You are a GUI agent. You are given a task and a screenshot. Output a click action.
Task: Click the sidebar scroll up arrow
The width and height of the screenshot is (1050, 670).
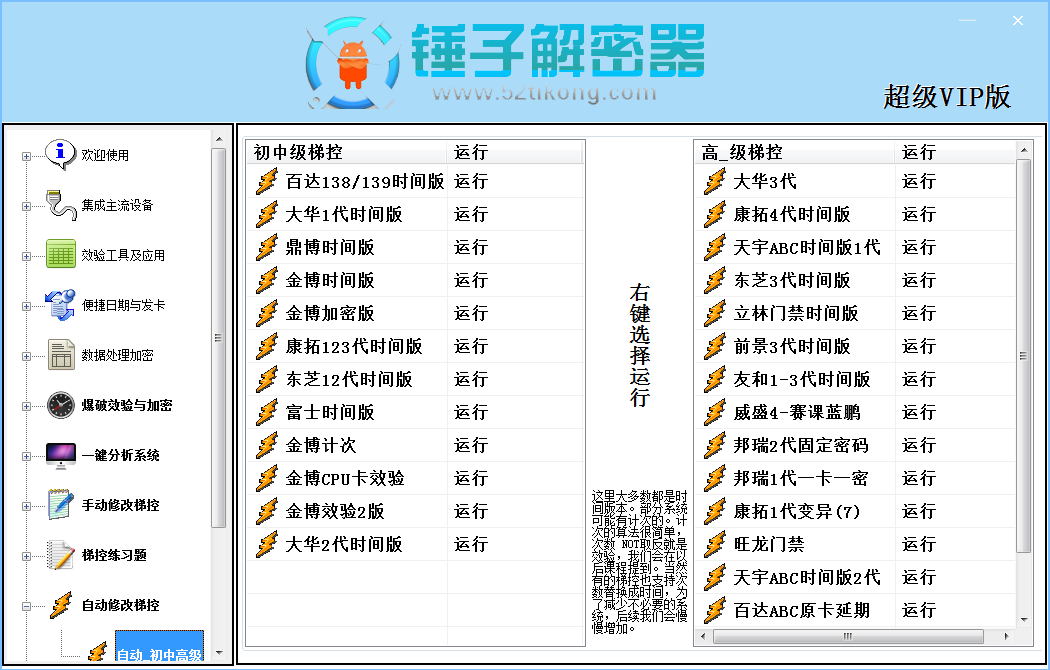click(218, 139)
